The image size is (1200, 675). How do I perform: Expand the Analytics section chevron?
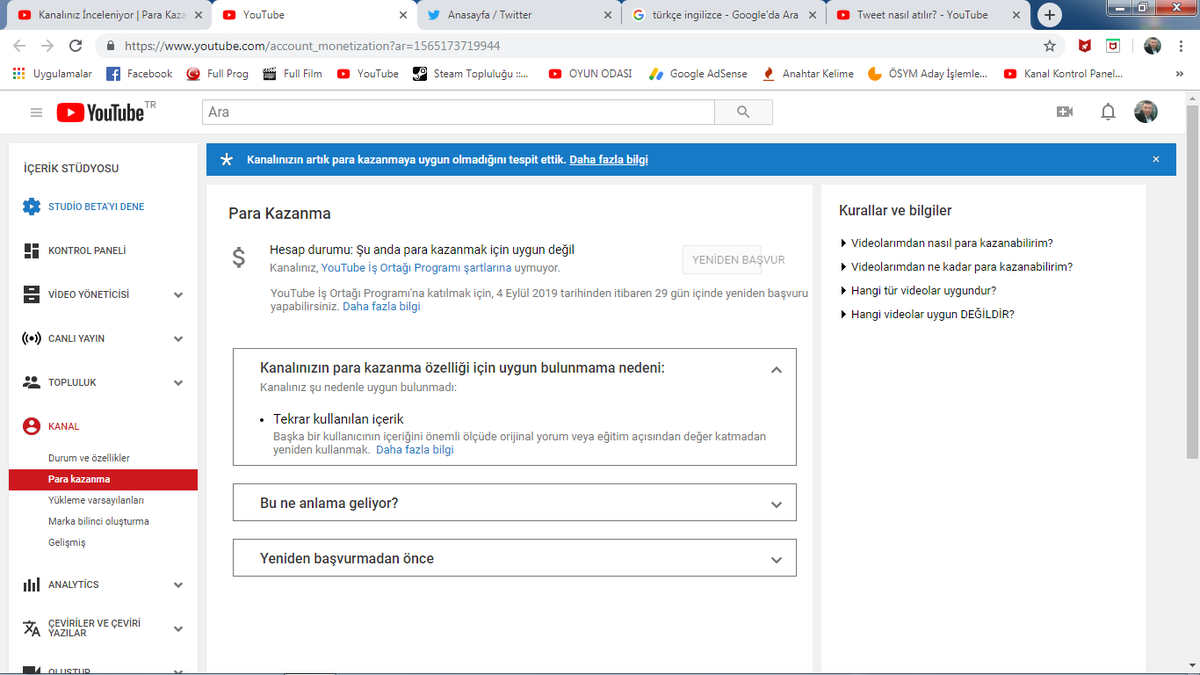click(178, 585)
